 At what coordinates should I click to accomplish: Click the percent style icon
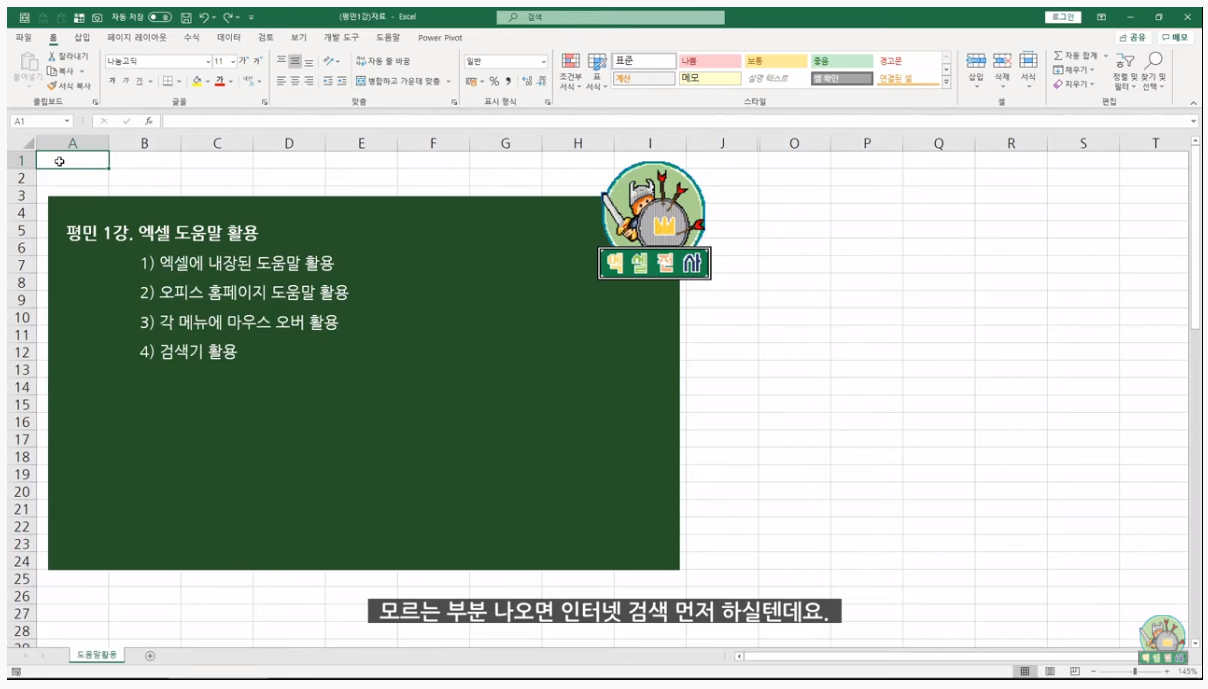point(494,81)
